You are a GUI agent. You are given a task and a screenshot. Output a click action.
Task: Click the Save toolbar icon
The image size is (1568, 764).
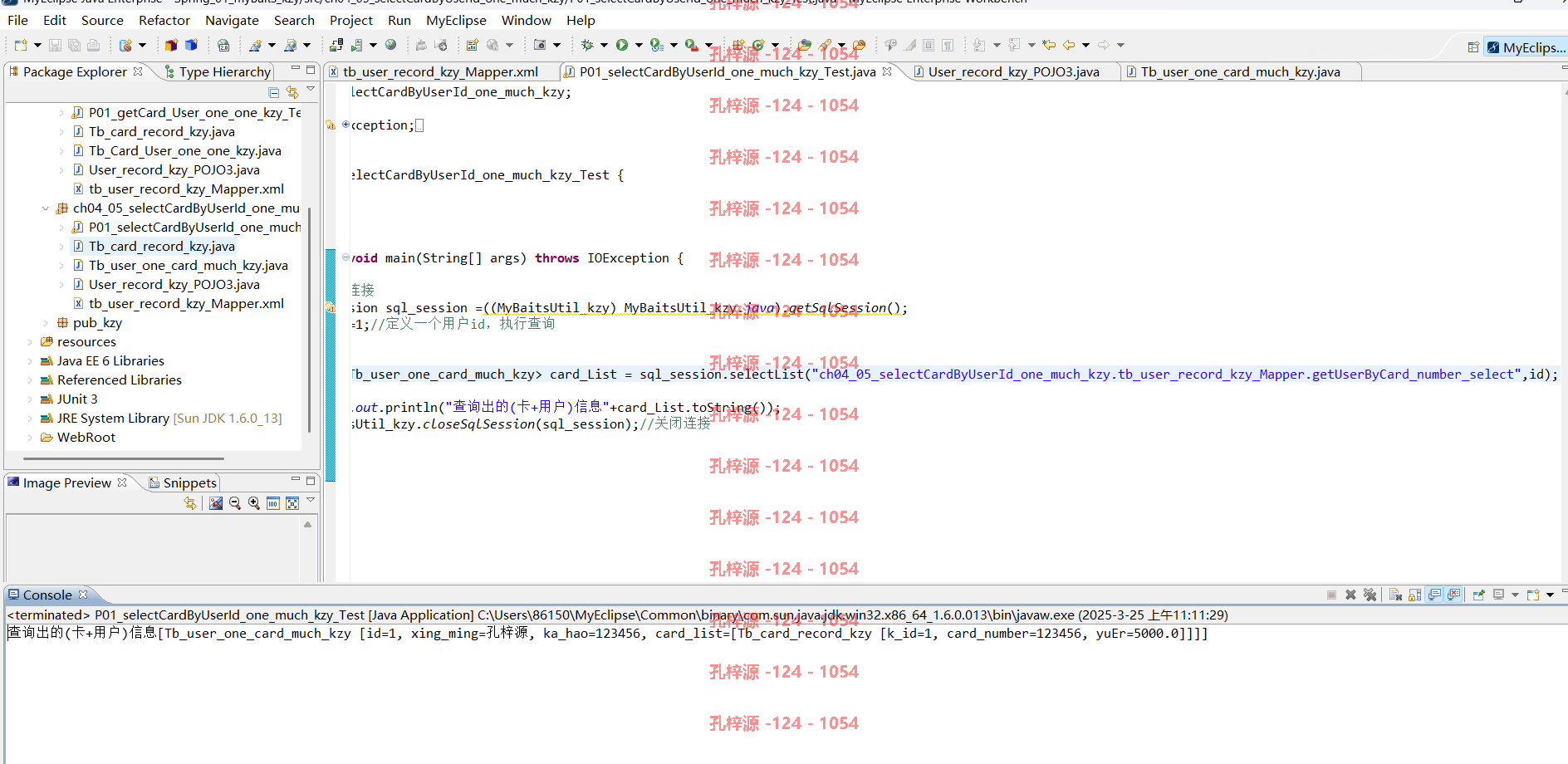click(x=55, y=45)
